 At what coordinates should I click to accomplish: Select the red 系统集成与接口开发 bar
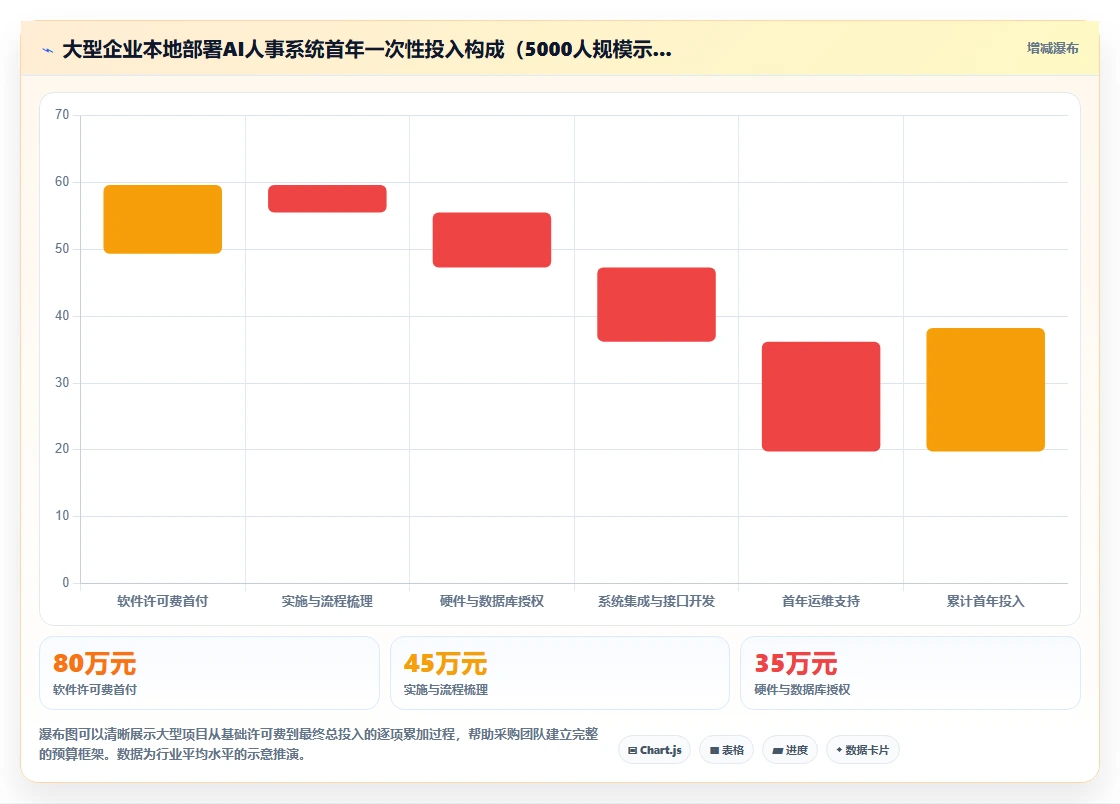point(656,304)
